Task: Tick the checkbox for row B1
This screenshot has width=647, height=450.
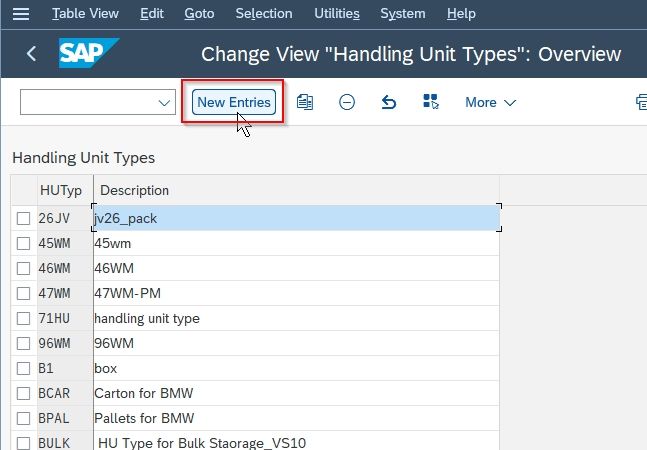Action: tap(24, 368)
